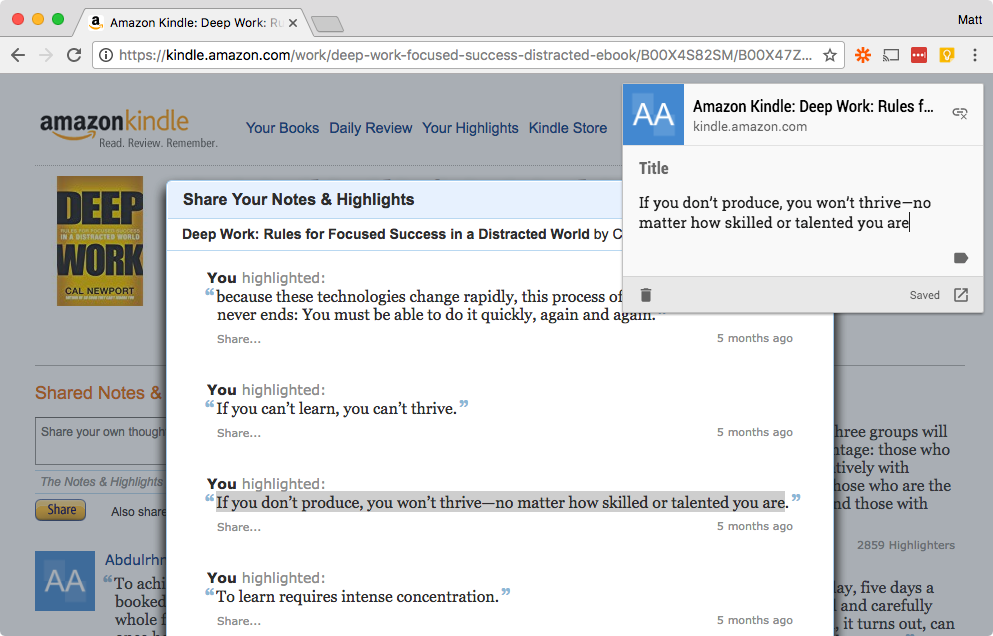Click the 'Share Your Notes & Highlights' heading
This screenshot has width=993, height=636.
298,200
